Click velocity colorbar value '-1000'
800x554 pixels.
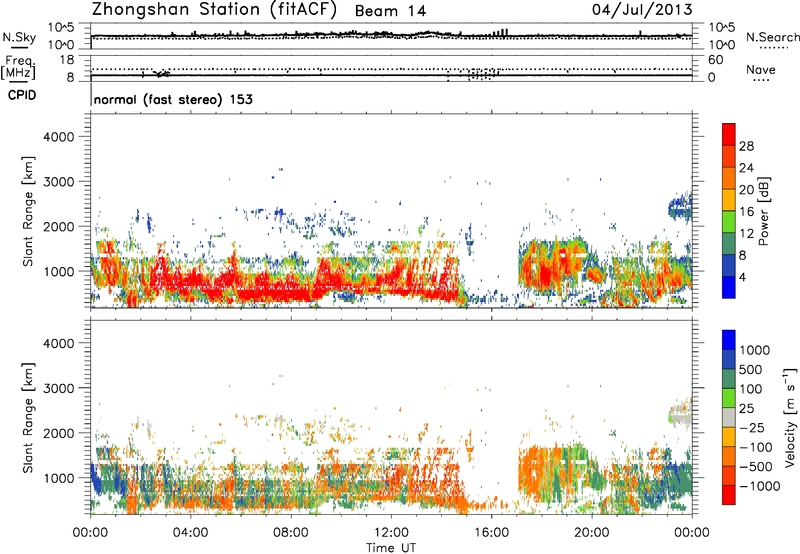(759, 486)
